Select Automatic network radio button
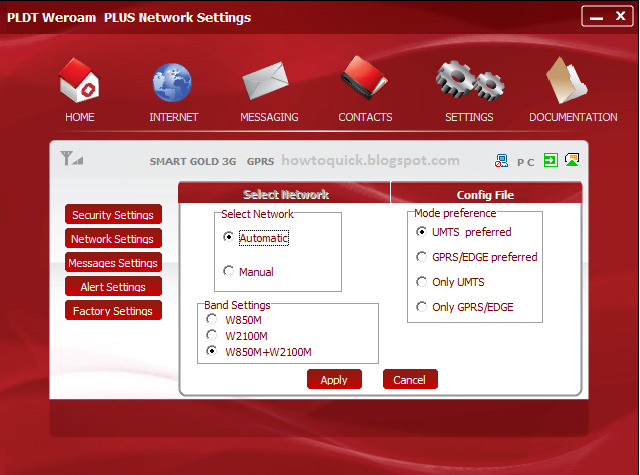This screenshot has height=475, width=640. [229, 237]
